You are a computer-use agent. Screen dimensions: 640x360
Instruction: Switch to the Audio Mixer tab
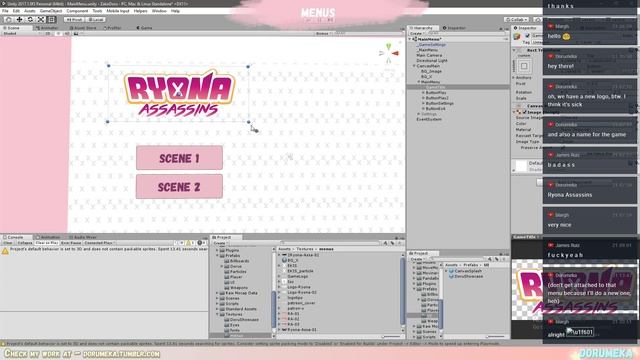pyautogui.click(x=82, y=237)
